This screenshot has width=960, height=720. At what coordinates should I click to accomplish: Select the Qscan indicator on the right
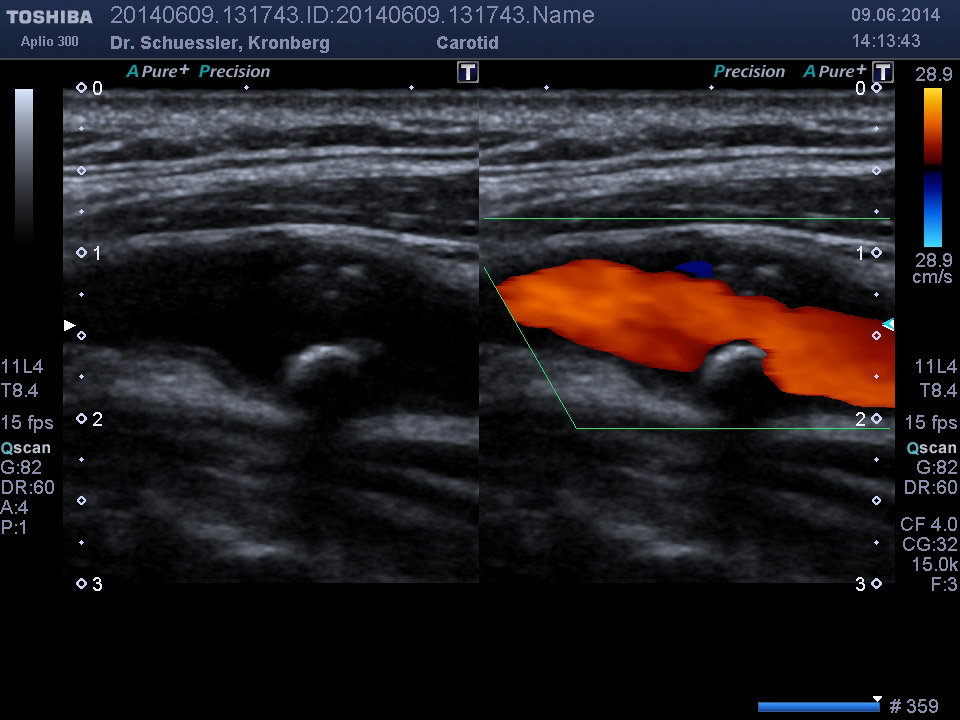931,448
